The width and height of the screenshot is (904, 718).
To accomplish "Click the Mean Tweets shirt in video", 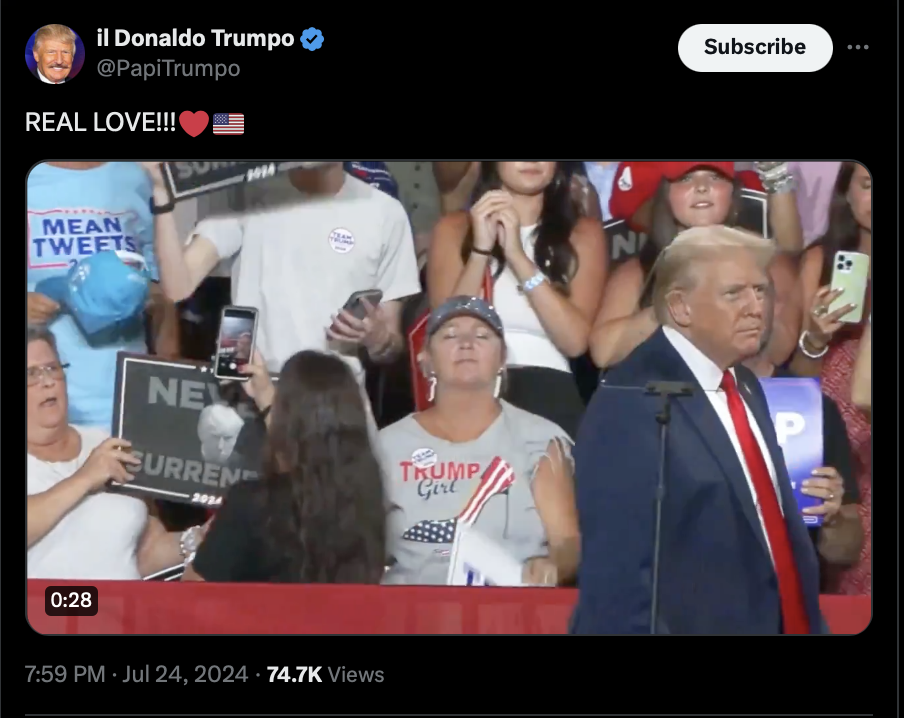I will coord(84,236).
